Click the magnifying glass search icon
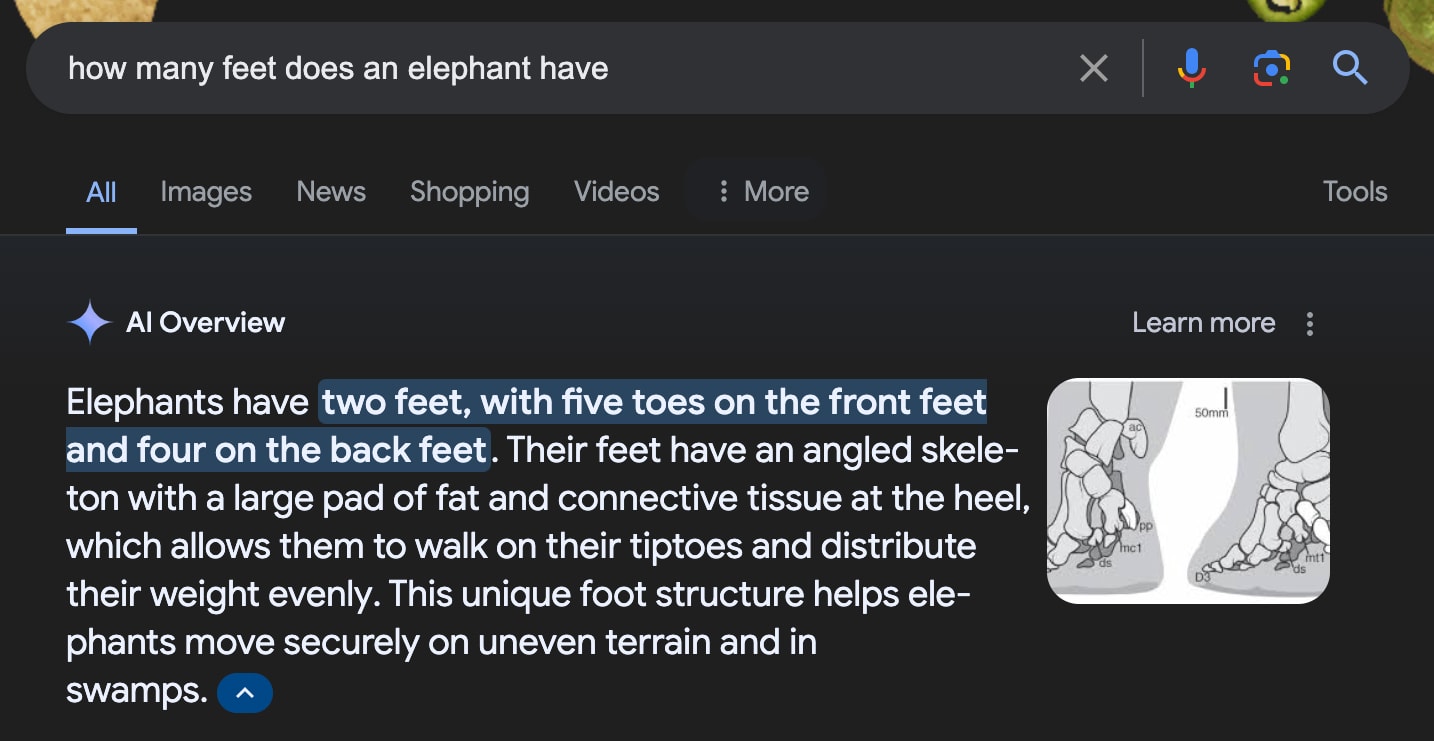1434x741 pixels. (1350, 69)
